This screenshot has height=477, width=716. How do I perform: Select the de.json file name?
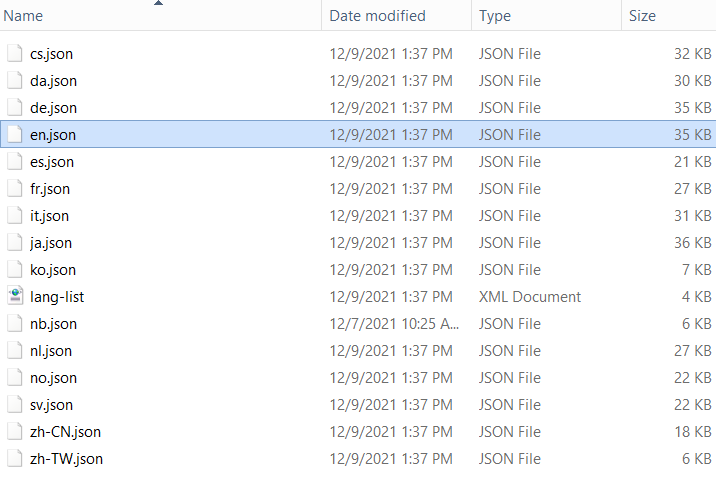(53, 108)
